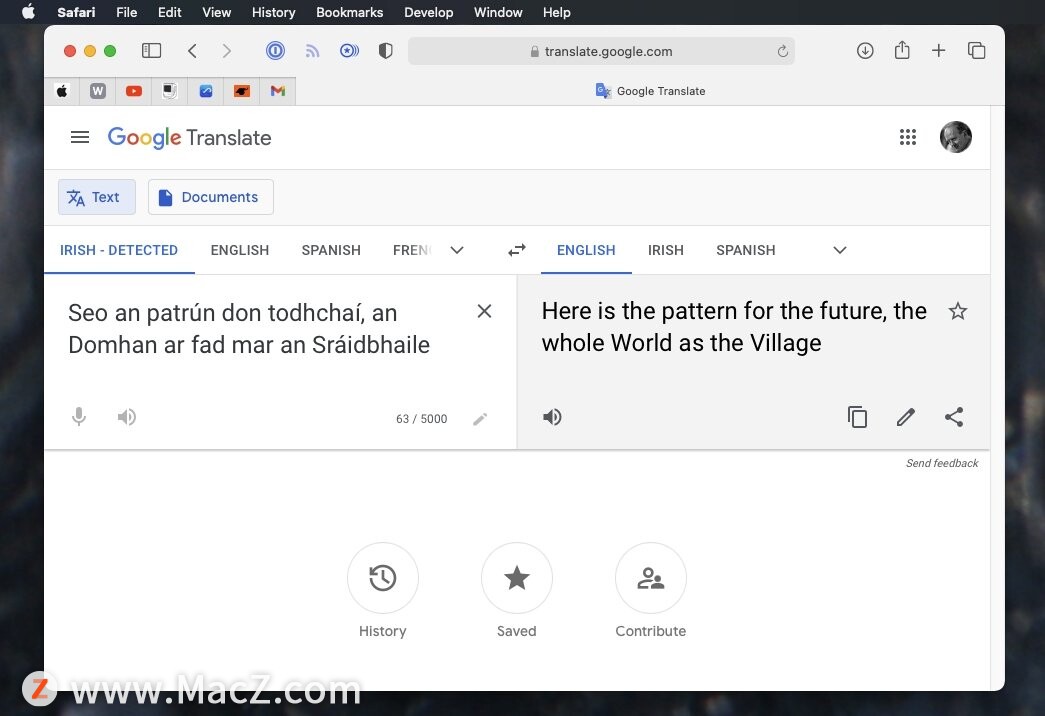1045x716 pixels.
Task: Start voice input with the microphone
Action: pos(79,417)
